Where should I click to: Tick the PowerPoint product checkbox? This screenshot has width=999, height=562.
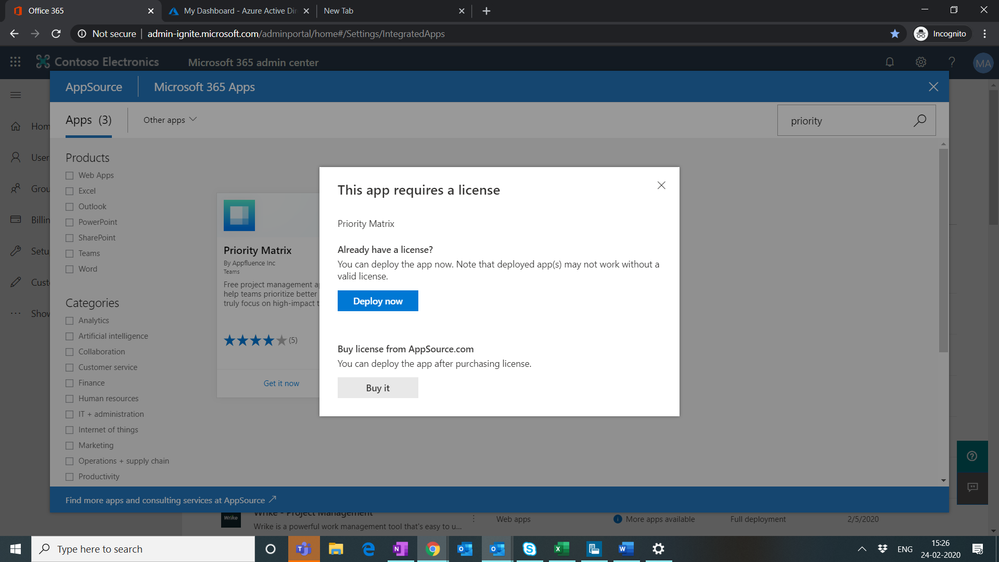click(69, 222)
